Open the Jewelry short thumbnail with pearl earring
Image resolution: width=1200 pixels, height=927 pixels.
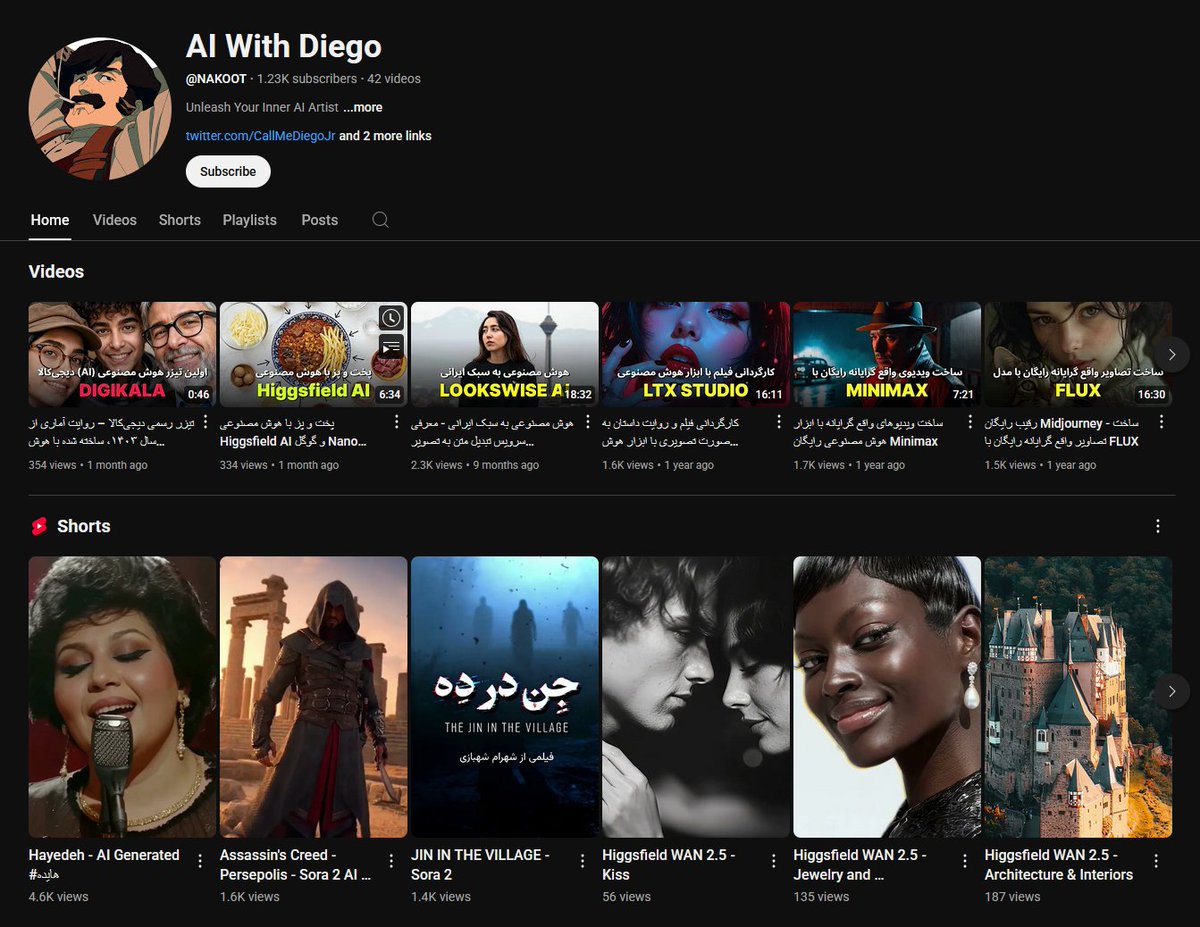[887, 697]
